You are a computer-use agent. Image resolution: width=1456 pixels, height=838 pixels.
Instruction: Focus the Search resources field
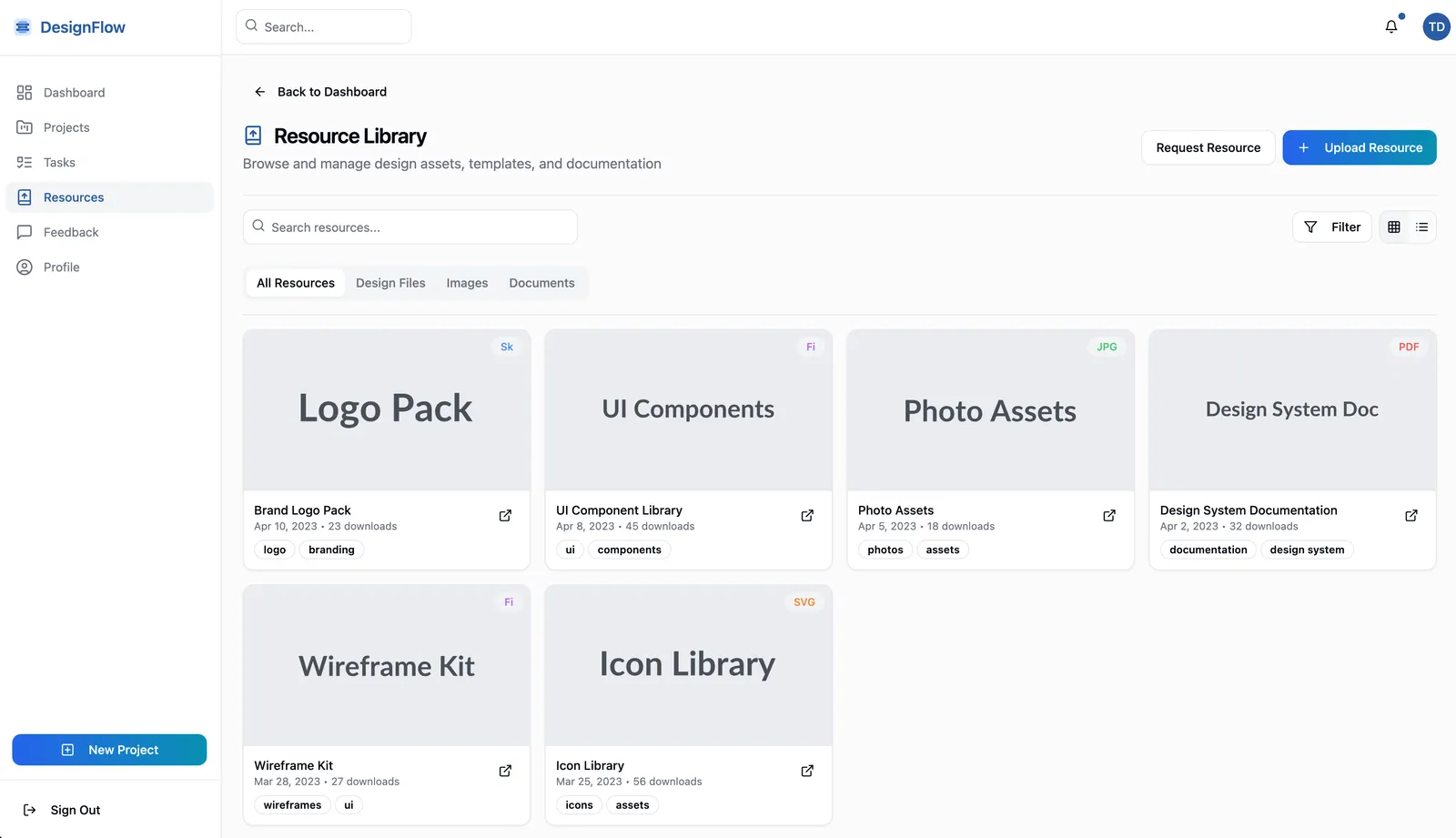(410, 227)
